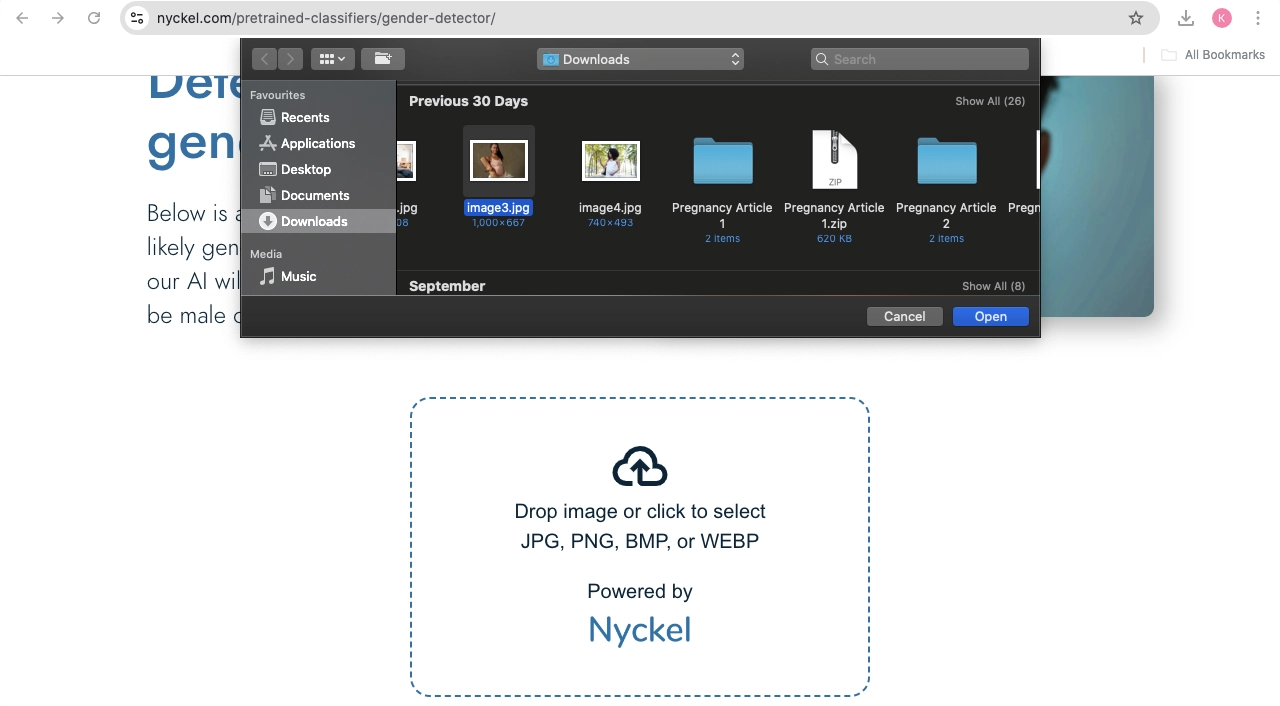This screenshot has width=1280, height=706.
Task: Click the cloud upload icon
Action: point(640,467)
